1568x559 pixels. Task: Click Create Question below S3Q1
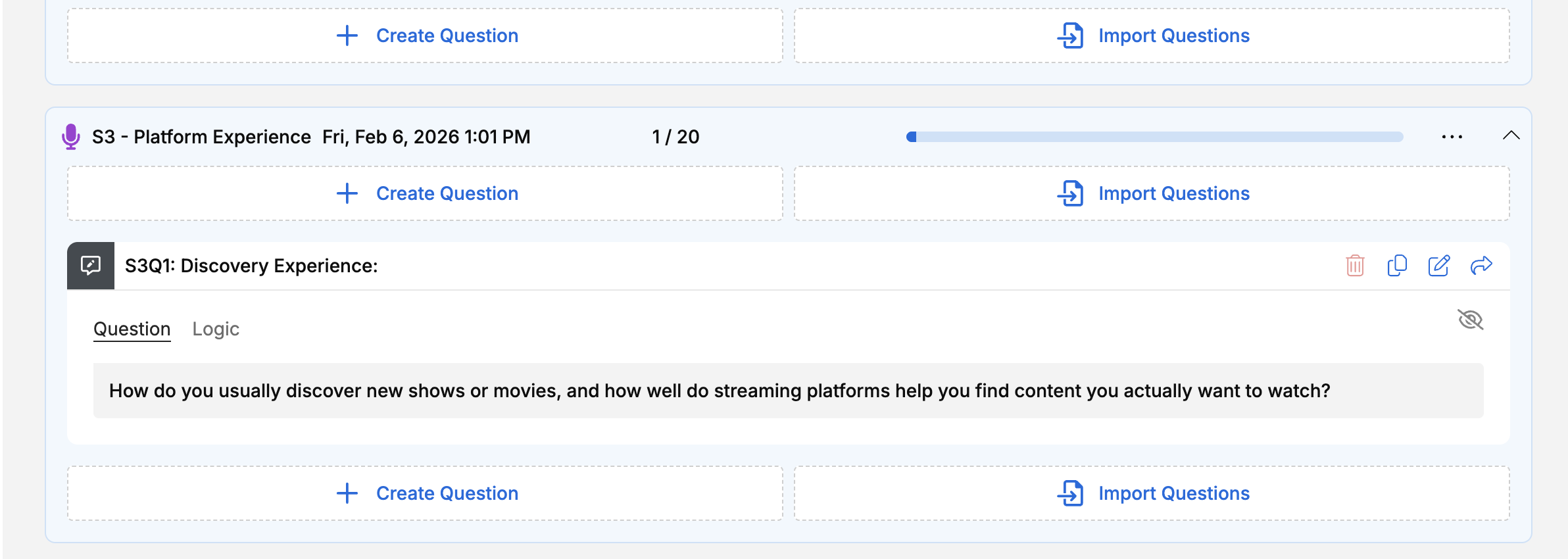tap(447, 493)
